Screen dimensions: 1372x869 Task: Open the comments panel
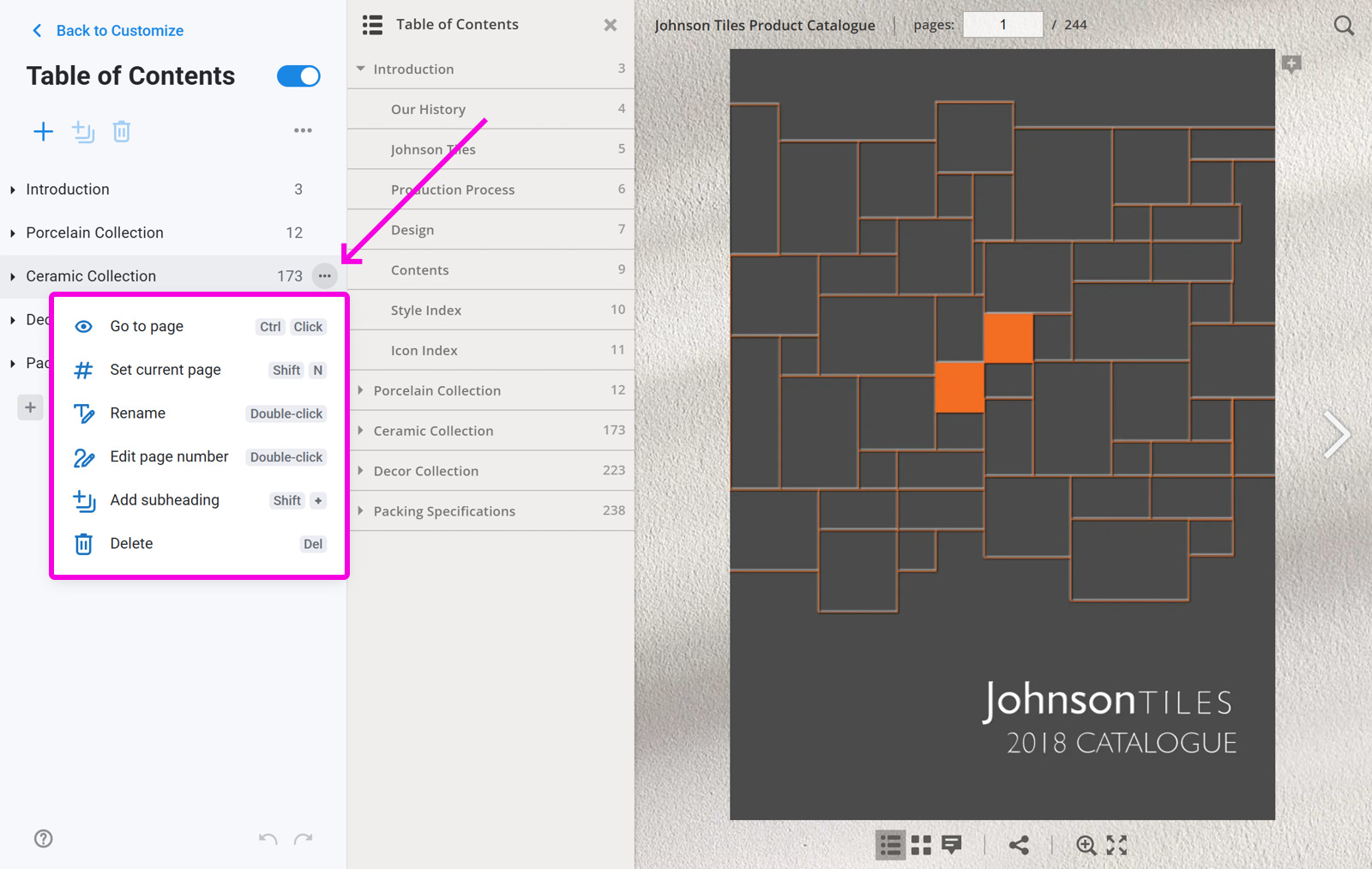[x=952, y=845]
